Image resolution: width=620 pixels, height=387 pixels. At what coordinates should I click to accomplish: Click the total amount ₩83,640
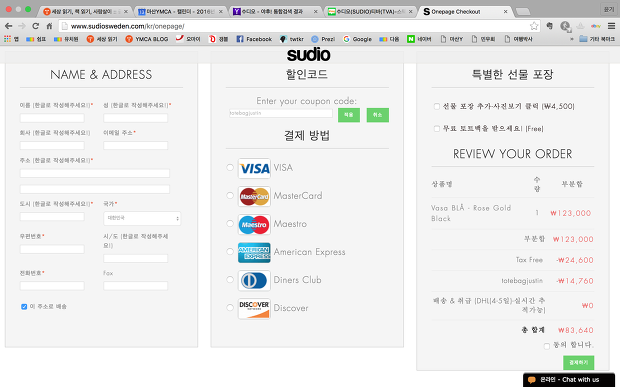tap(576, 330)
